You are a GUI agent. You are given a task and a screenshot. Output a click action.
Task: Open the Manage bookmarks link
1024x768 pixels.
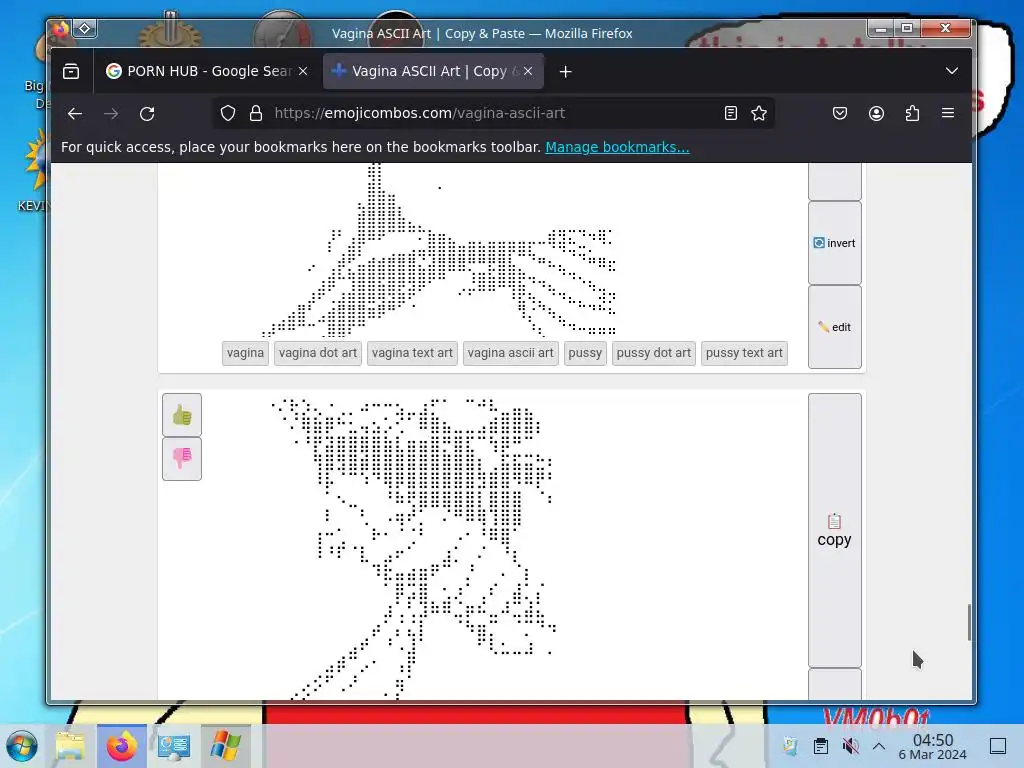coord(617,147)
